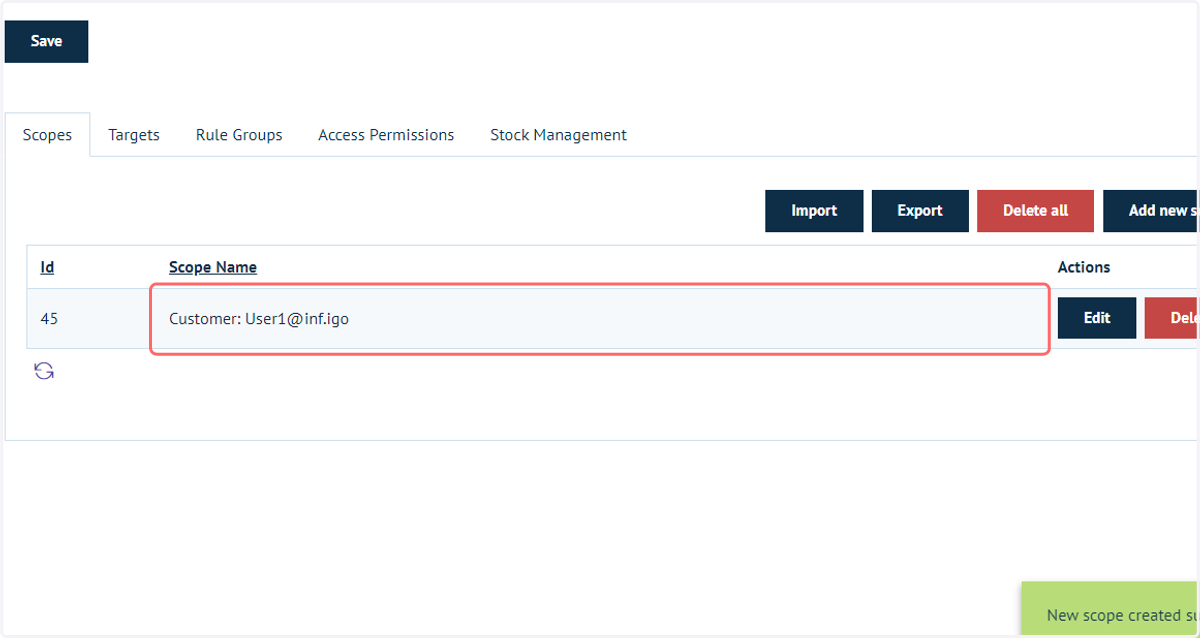Sort the table by the Id column
Screen dimensions: 1200x638
[x=47, y=267]
